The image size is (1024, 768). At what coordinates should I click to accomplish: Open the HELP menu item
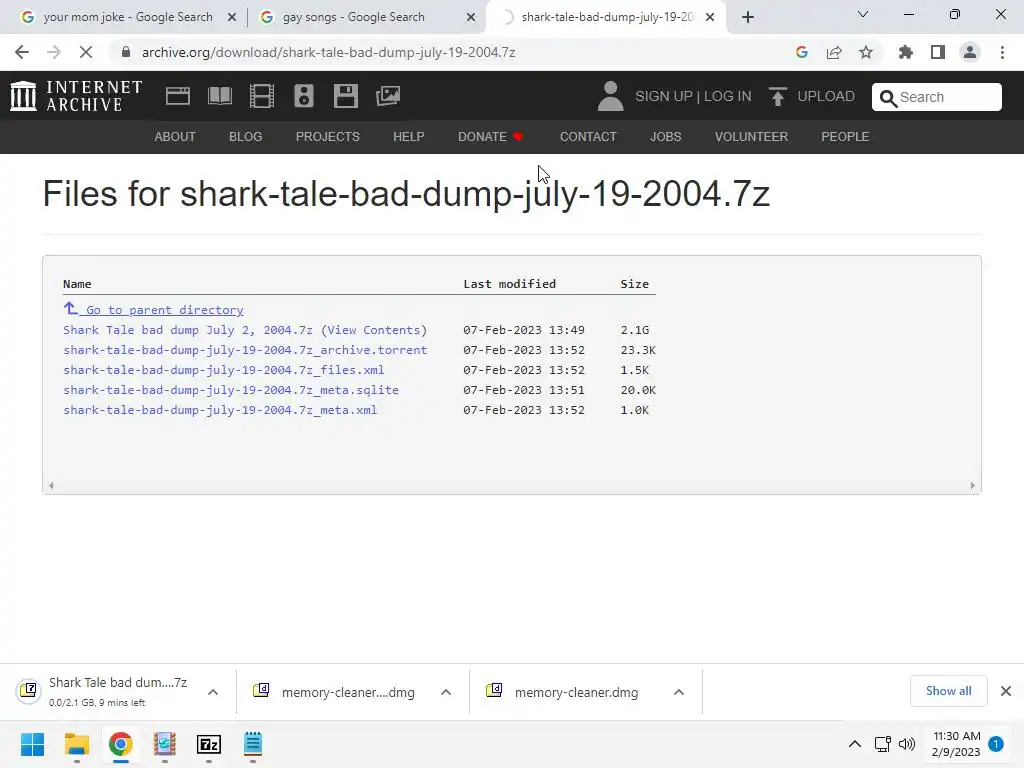coord(409,136)
